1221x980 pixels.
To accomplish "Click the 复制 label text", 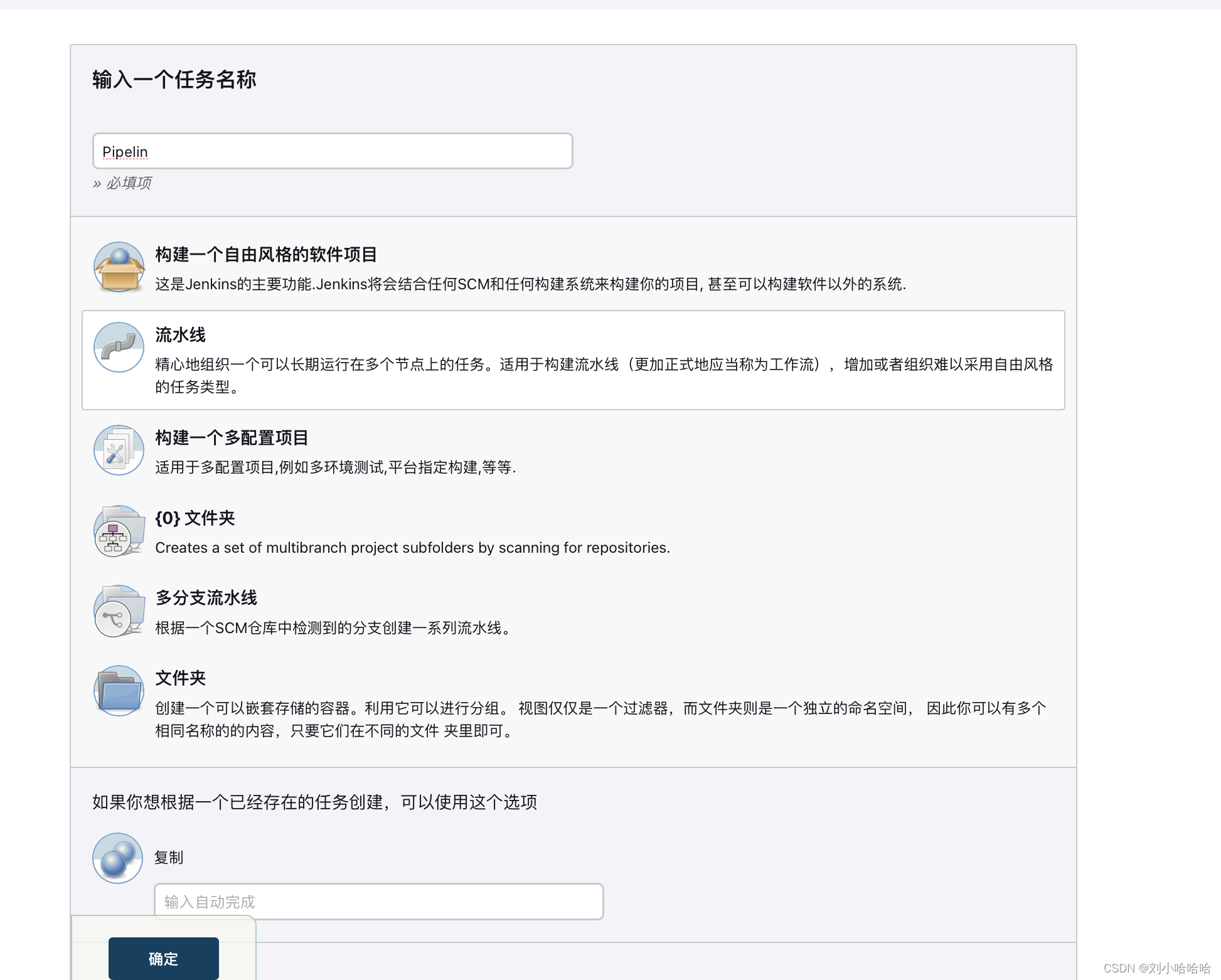I will tap(169, 858).
